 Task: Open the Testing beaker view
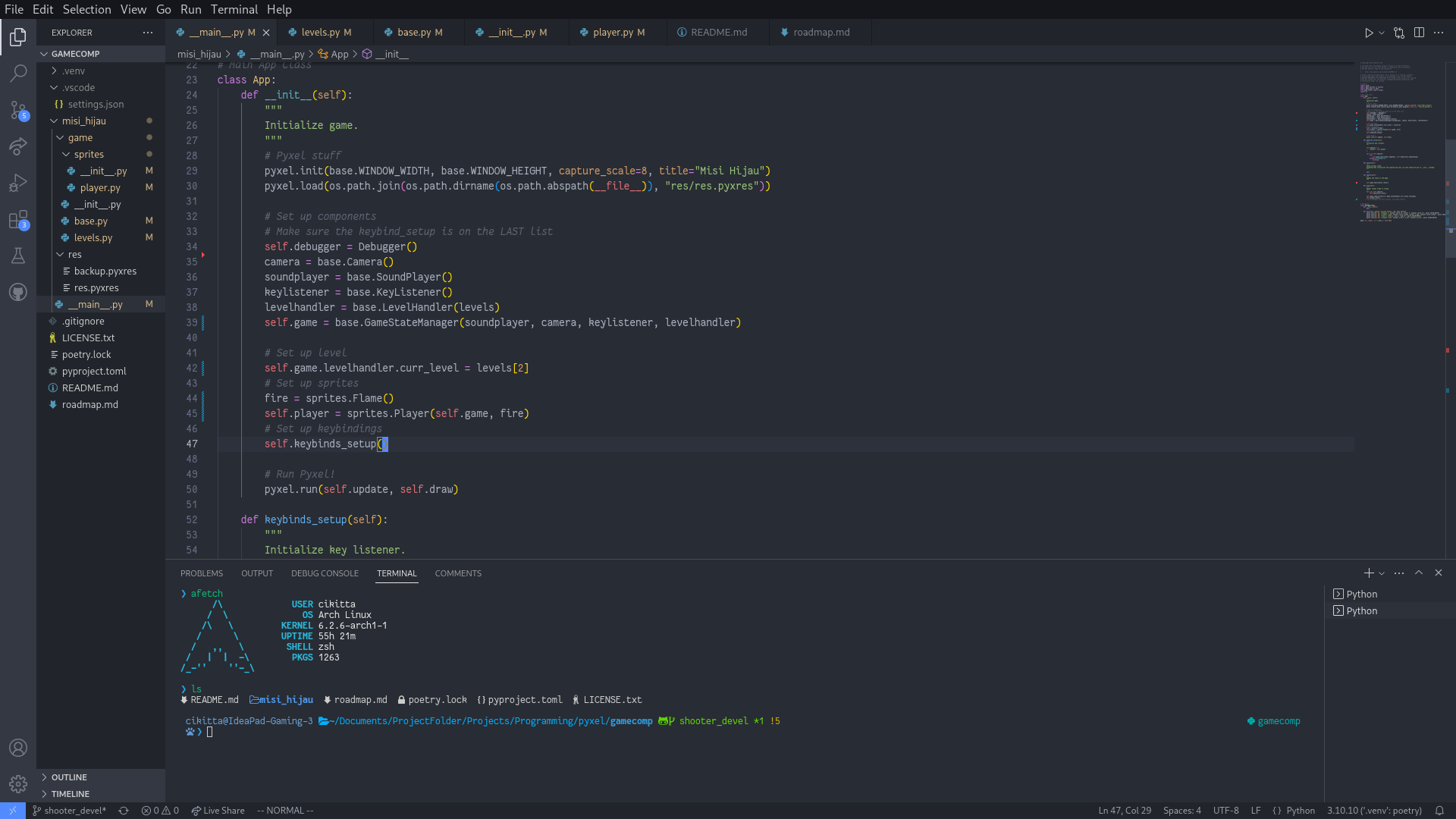(x=18, y=256)
